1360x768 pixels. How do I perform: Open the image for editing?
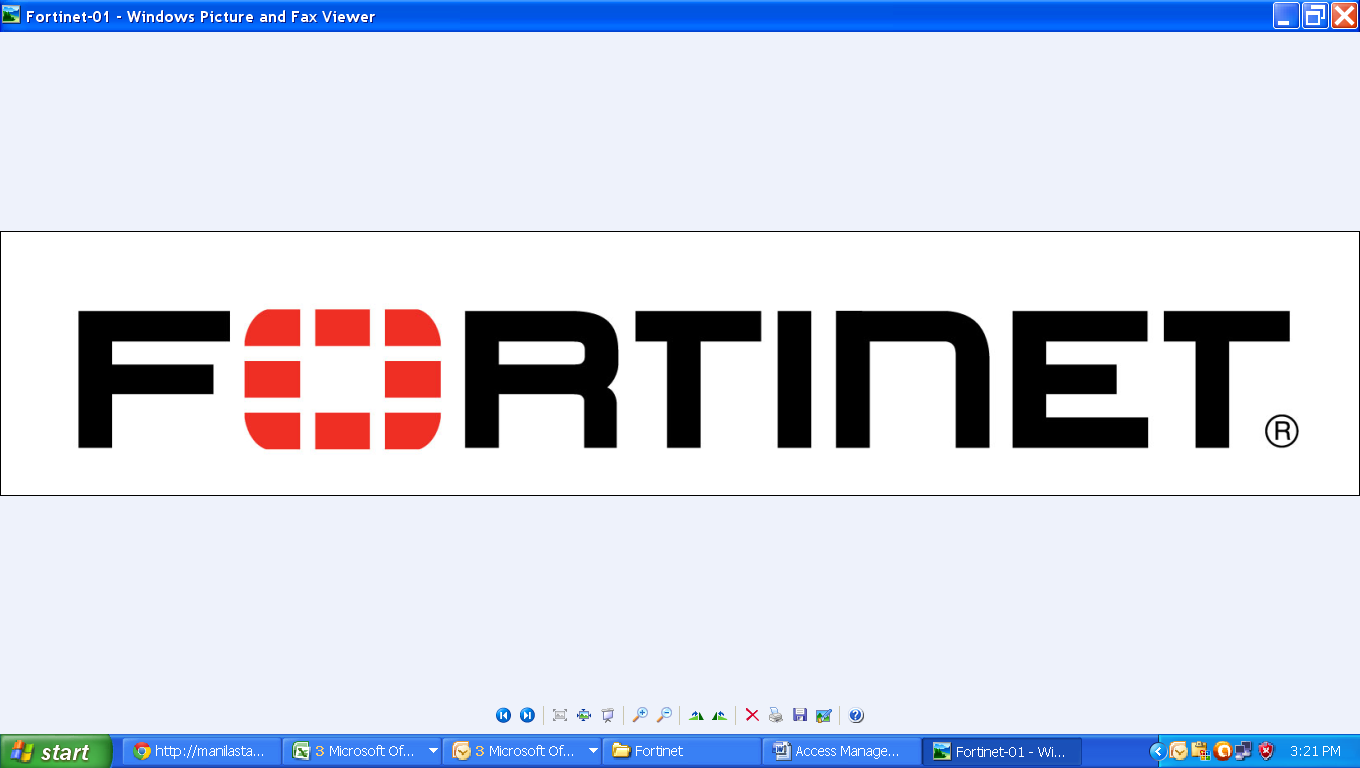tap(824, 715)
